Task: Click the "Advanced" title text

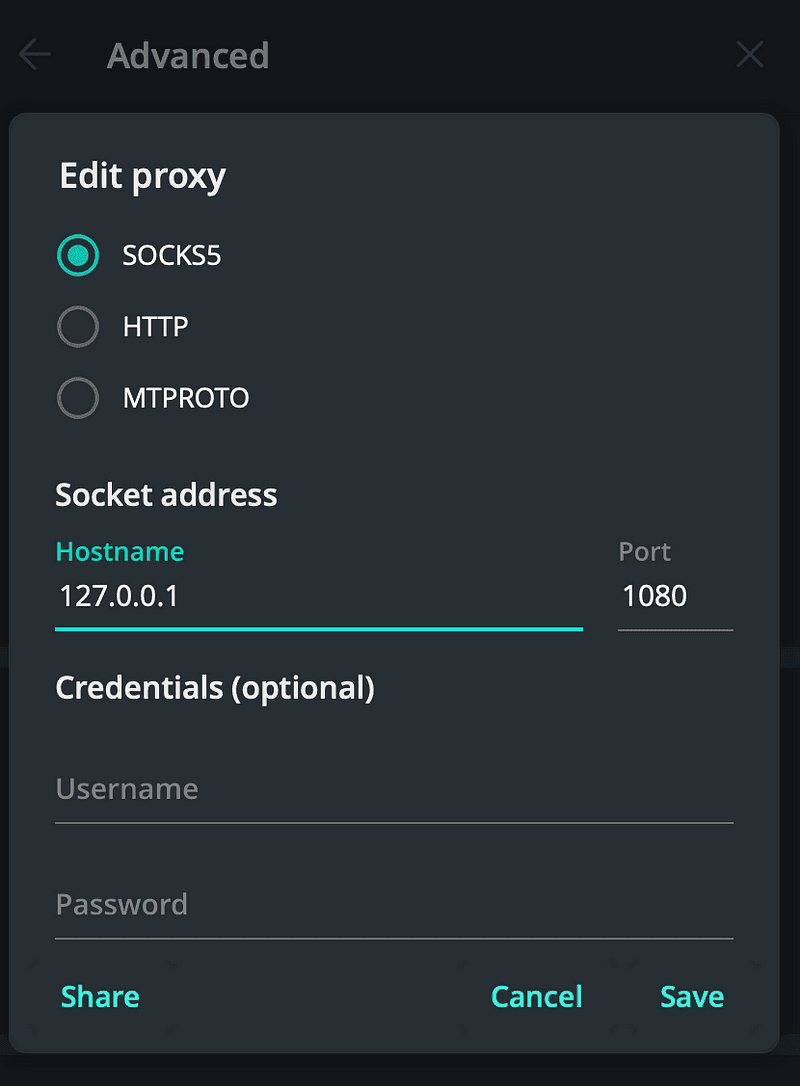Action: [x=188, y=56]
